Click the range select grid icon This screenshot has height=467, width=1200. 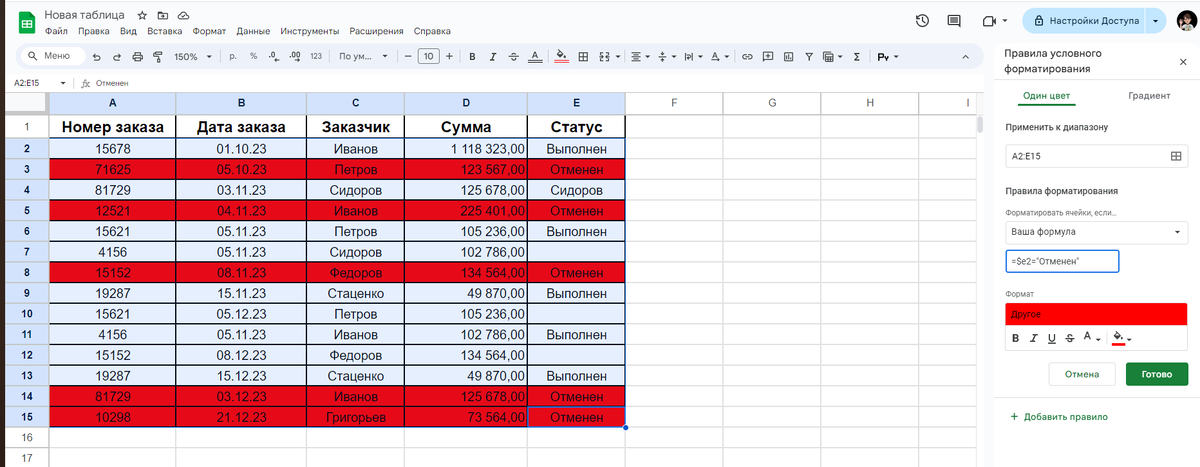pos(1176,156)
